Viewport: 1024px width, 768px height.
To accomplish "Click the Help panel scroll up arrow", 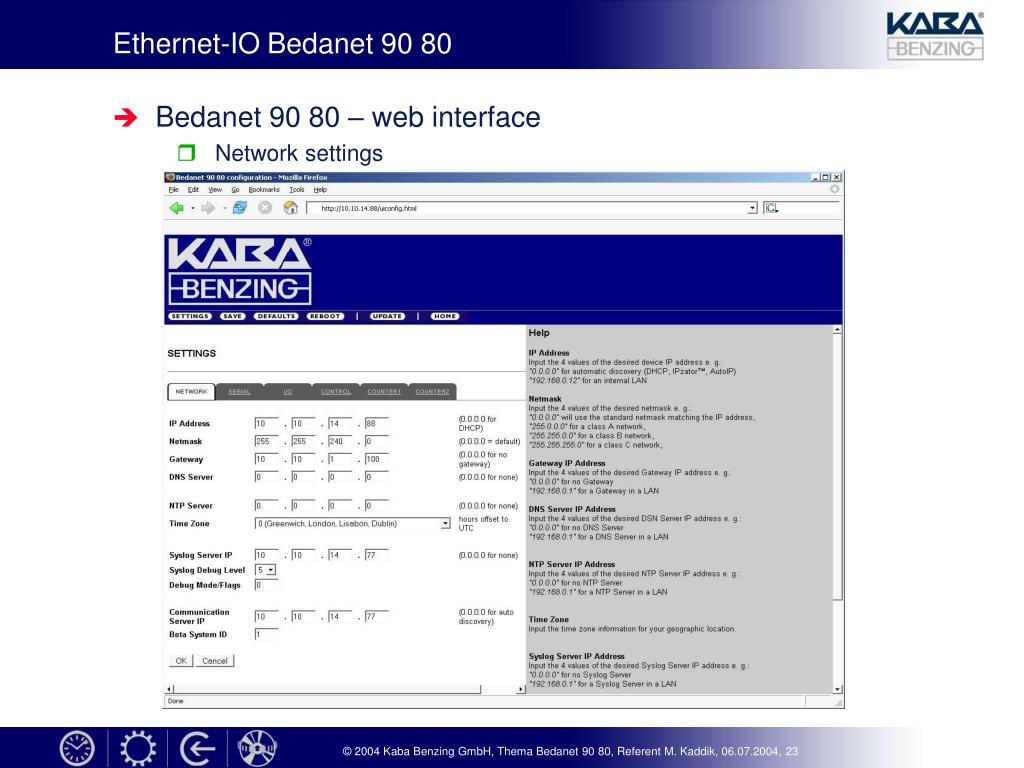I will (x=837, y=330).
